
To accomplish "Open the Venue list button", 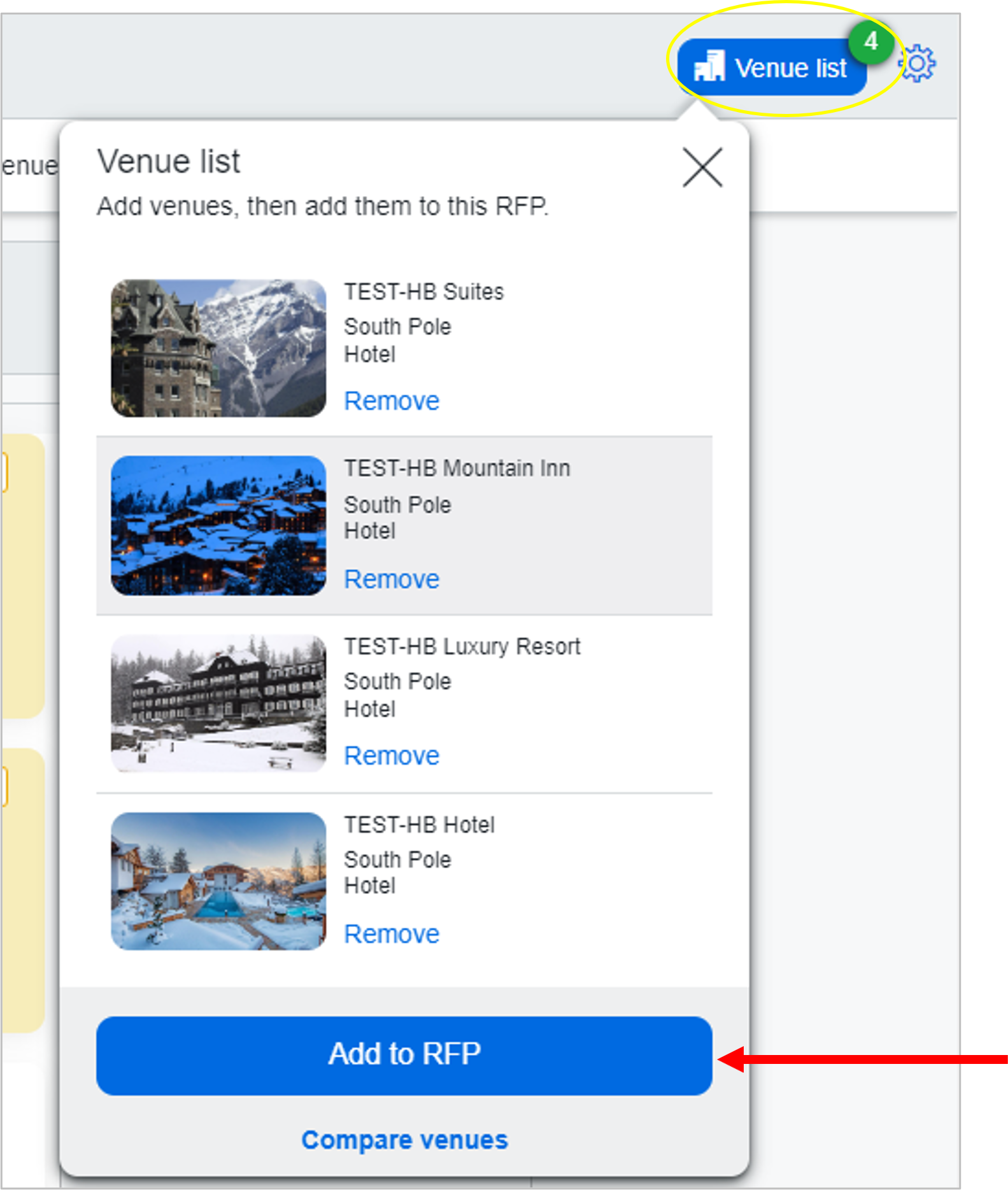I will click(771, 67).
